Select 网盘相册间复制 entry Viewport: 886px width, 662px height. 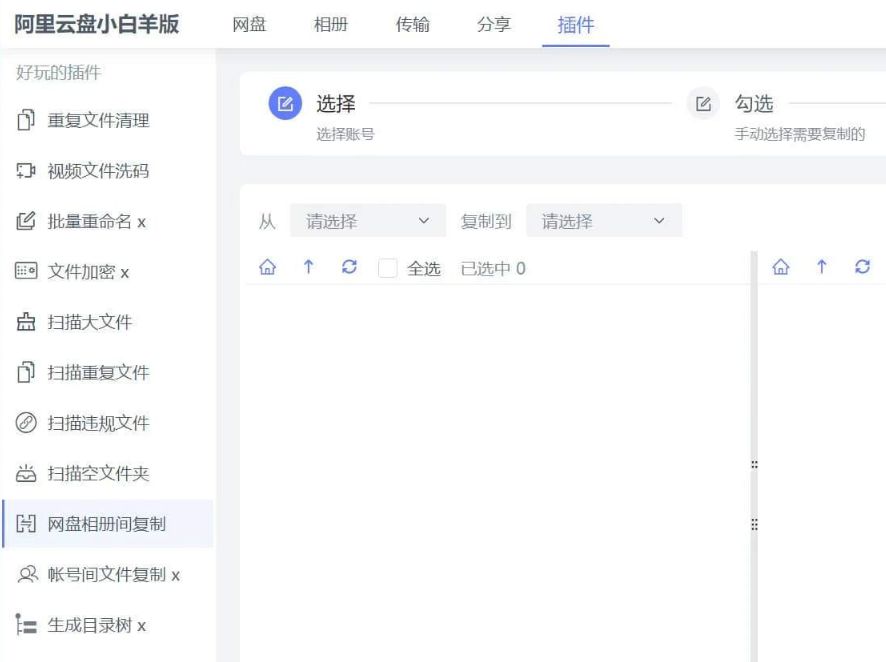(107, 524)
